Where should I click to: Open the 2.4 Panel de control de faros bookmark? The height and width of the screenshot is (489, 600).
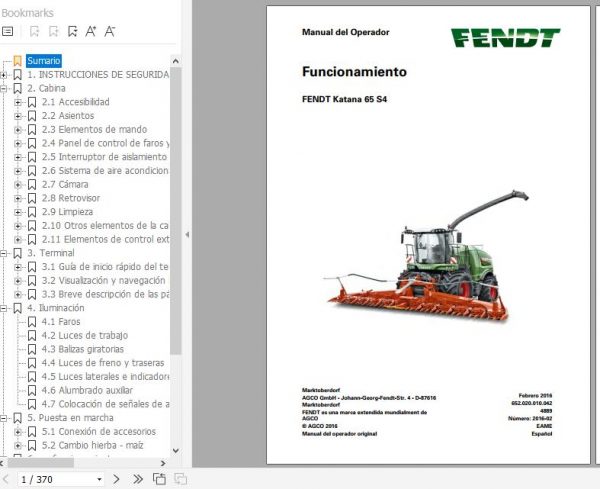click(x=105, y=143)
